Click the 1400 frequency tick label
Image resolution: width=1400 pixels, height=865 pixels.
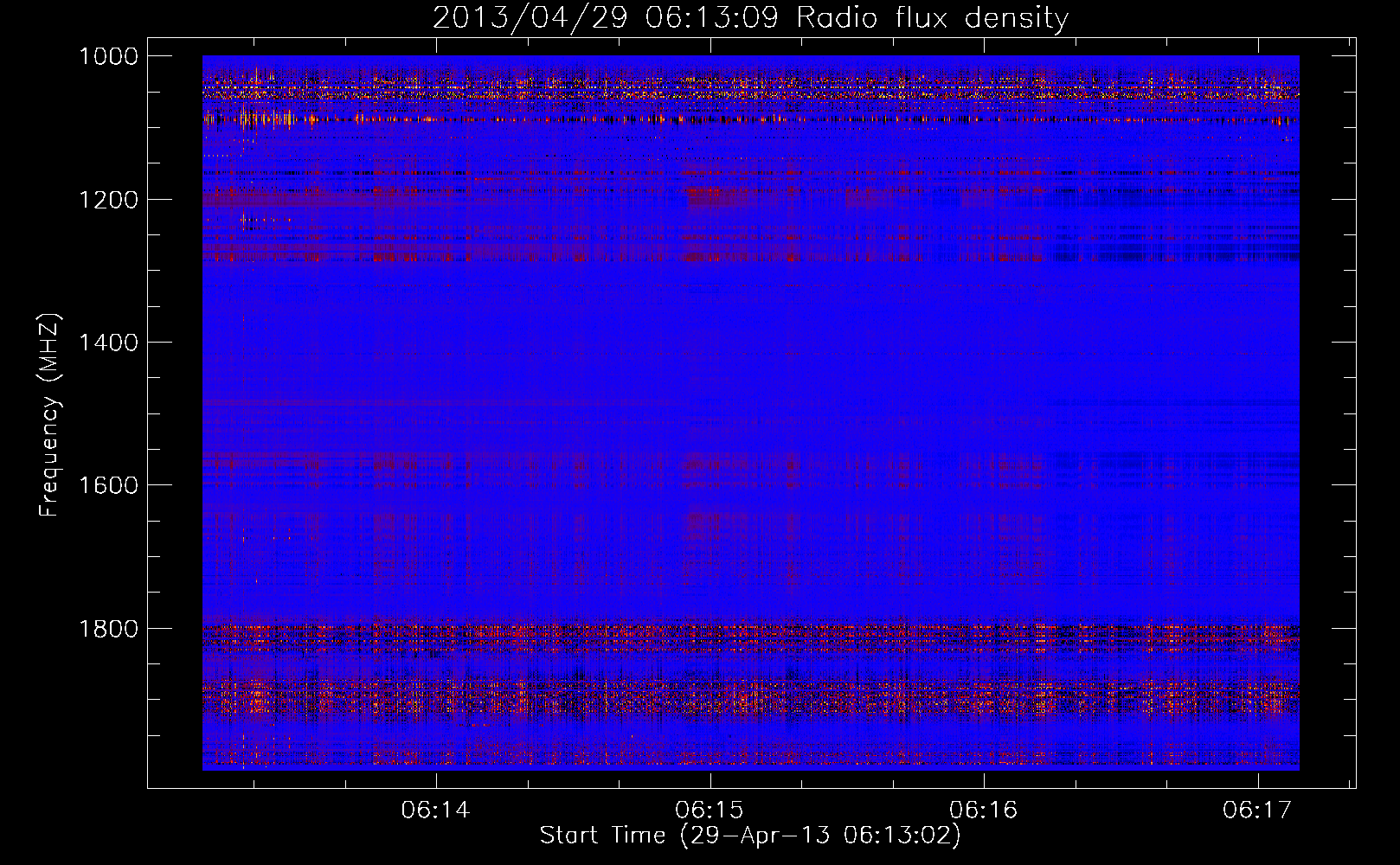point(108,343)
